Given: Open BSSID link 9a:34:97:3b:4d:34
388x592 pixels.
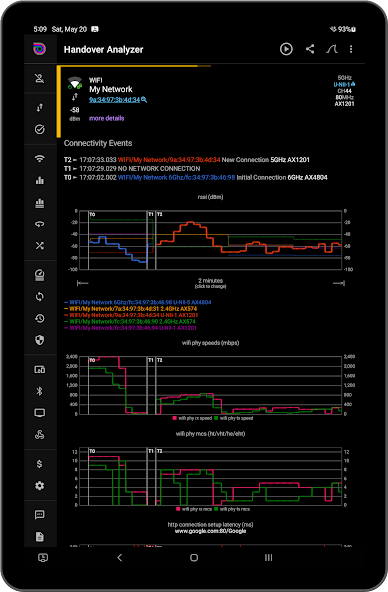Looking at the screenshot, I should 114,100.
